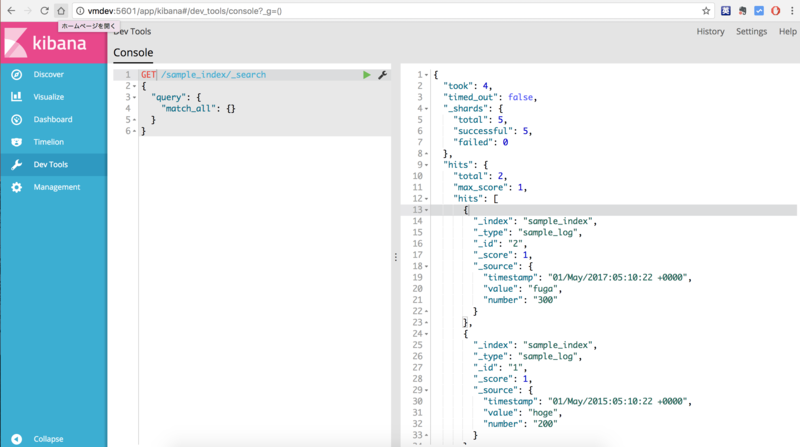Viewport: 800px width, 447px height.
Task: Click the blue checkmark extension icon
Action: coord(759,11)
